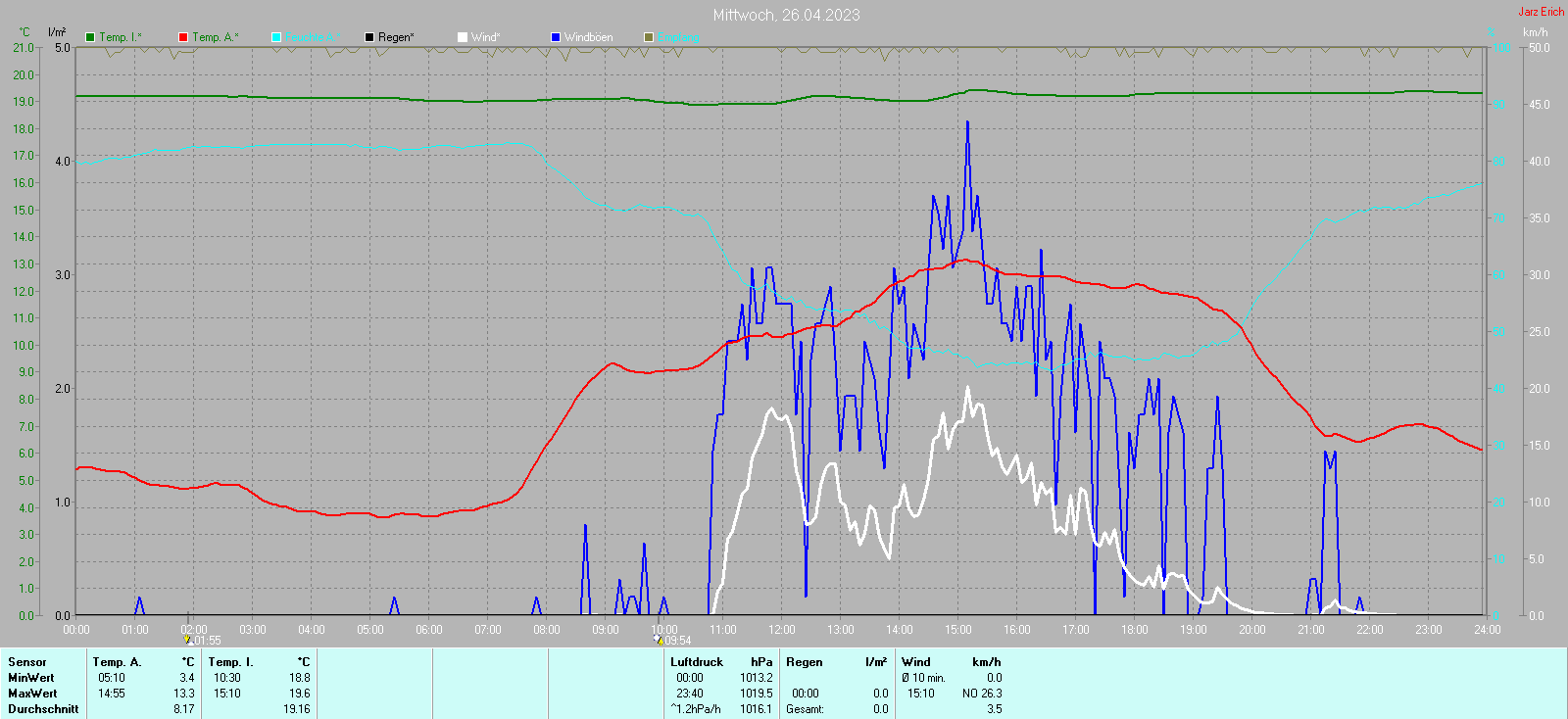Select the 01:55 marker below the time axis
1568x719 pixels.
202,641
